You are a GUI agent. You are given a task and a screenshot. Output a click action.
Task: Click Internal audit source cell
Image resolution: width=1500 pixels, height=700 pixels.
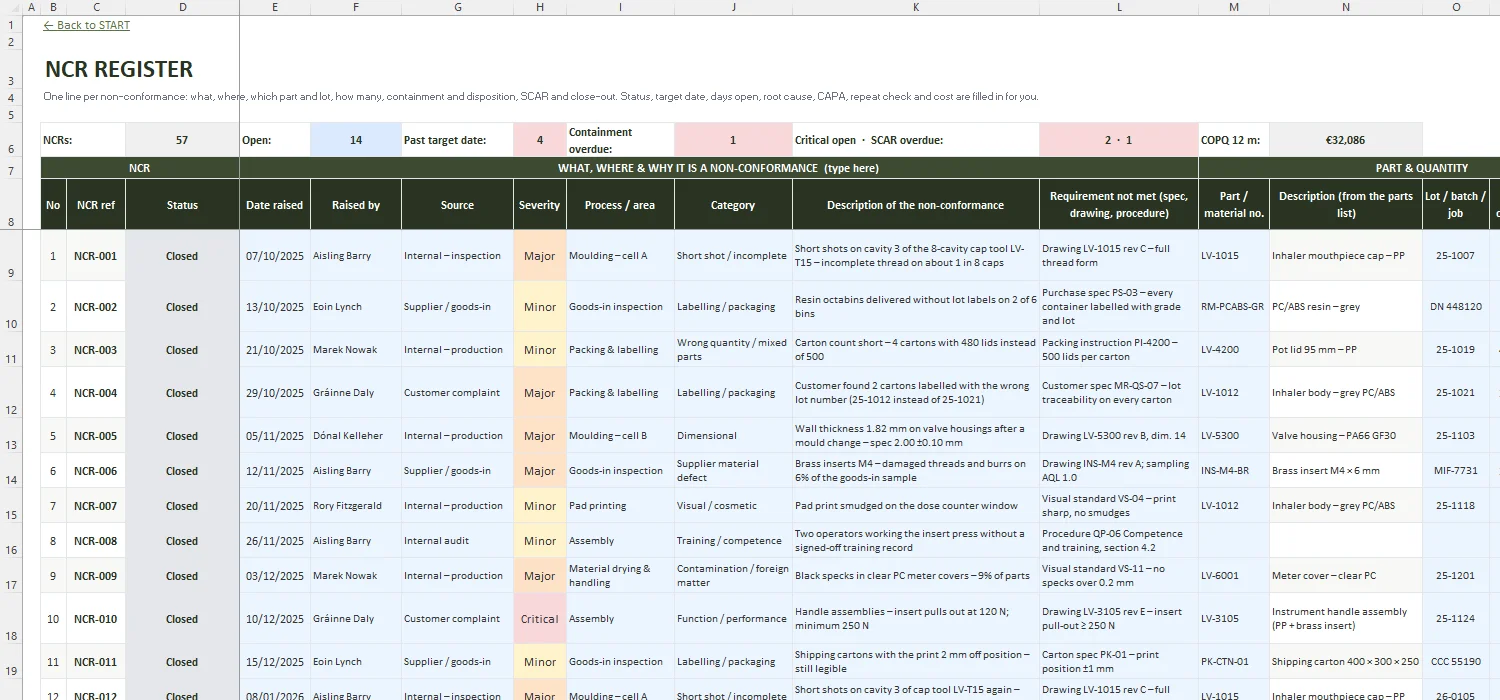457,541
